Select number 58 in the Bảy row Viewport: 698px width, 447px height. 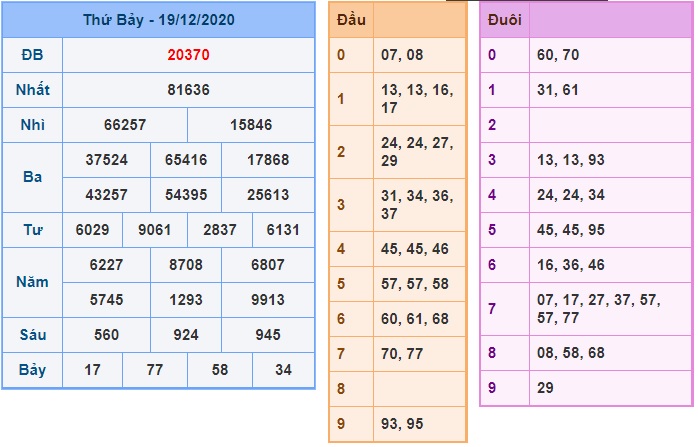(x=220, y=370)
